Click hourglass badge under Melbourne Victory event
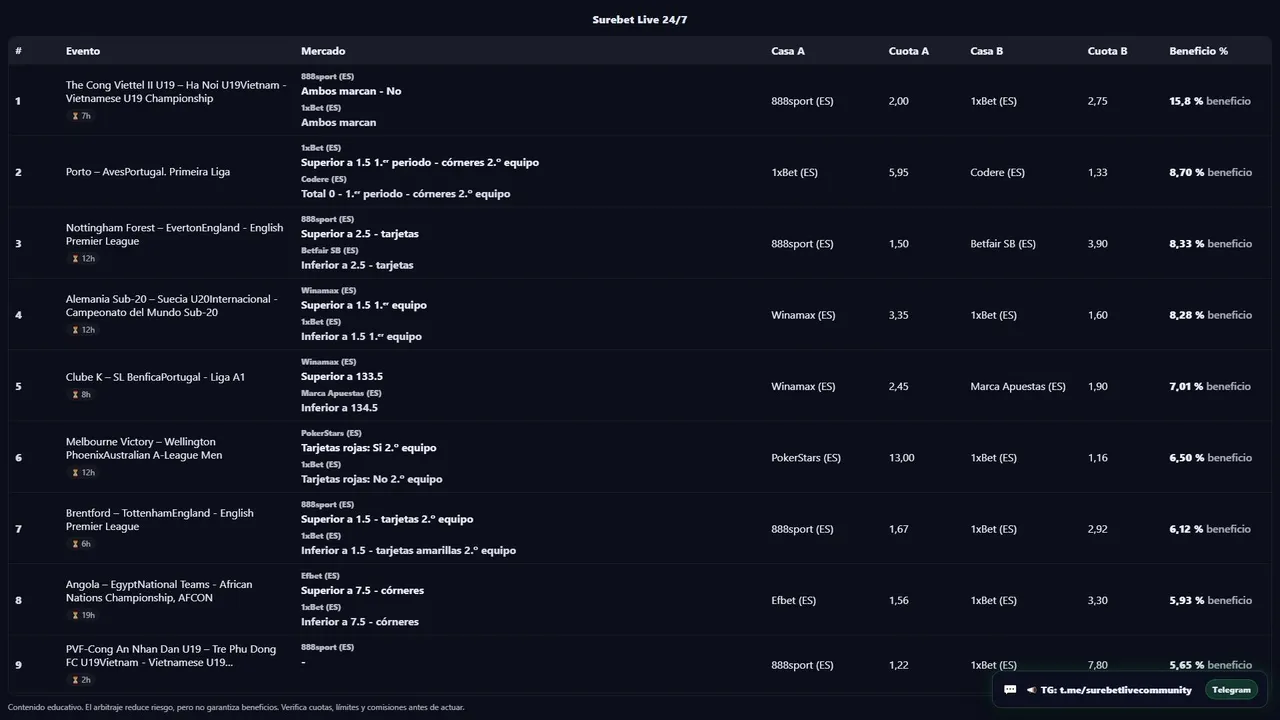1280x720 pixels. pos(75,473)
